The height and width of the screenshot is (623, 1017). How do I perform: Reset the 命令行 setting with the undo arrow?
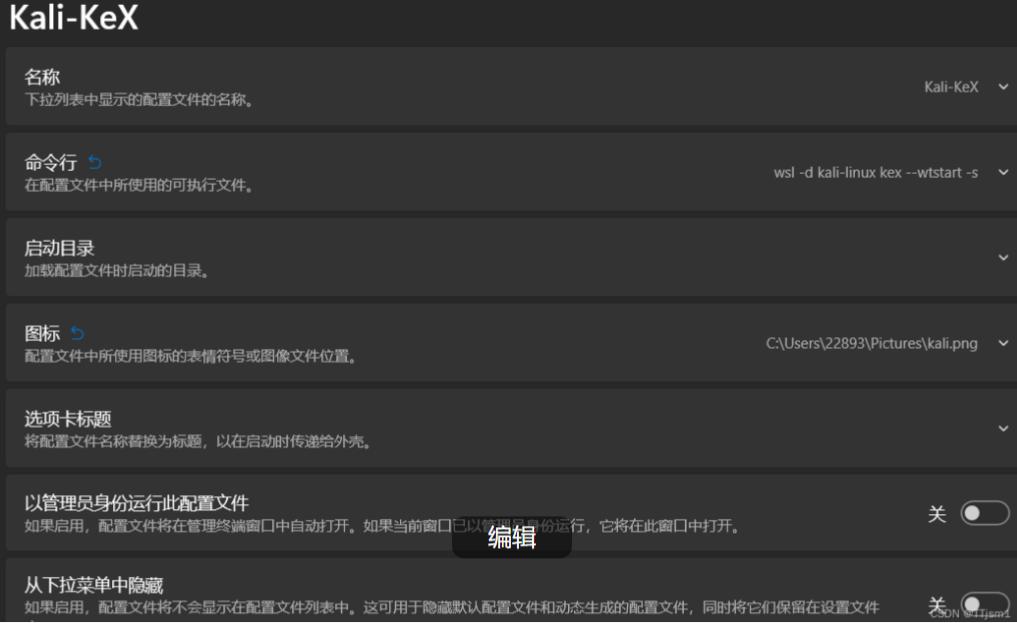click(x=95, y=161)
